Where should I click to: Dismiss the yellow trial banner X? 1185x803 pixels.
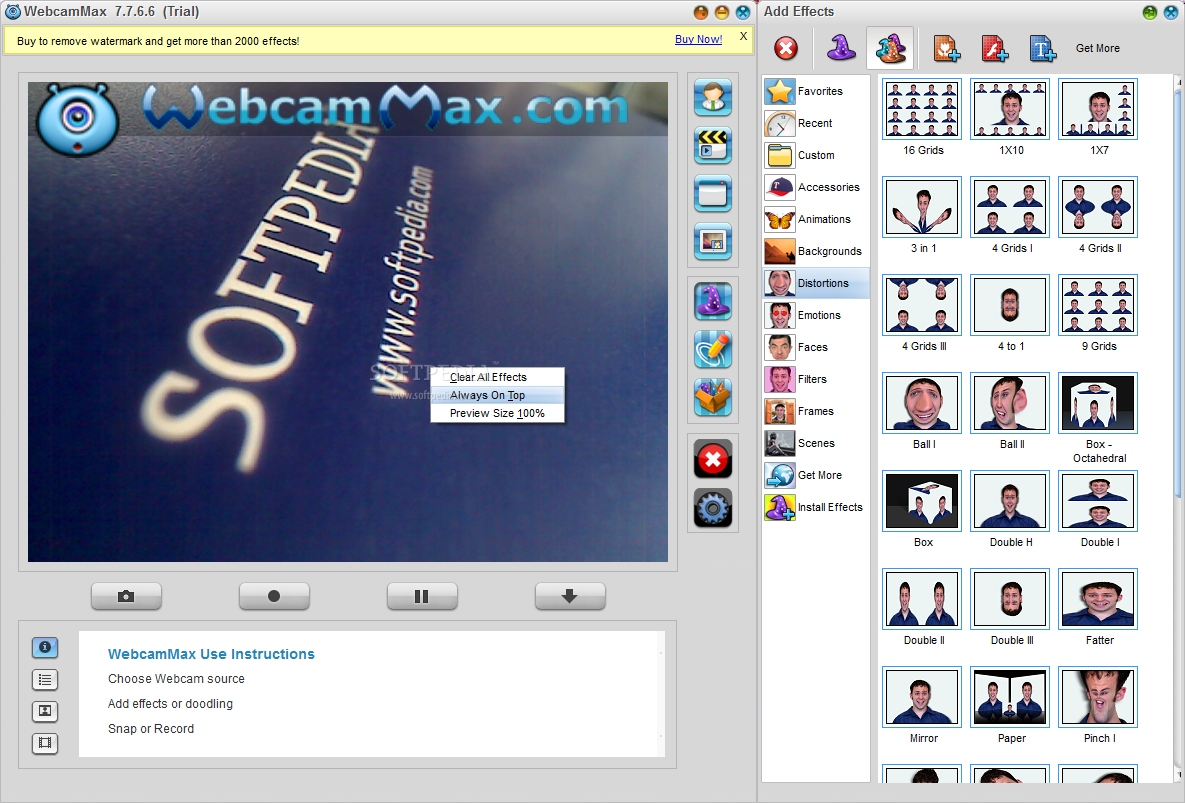point(744,36)
